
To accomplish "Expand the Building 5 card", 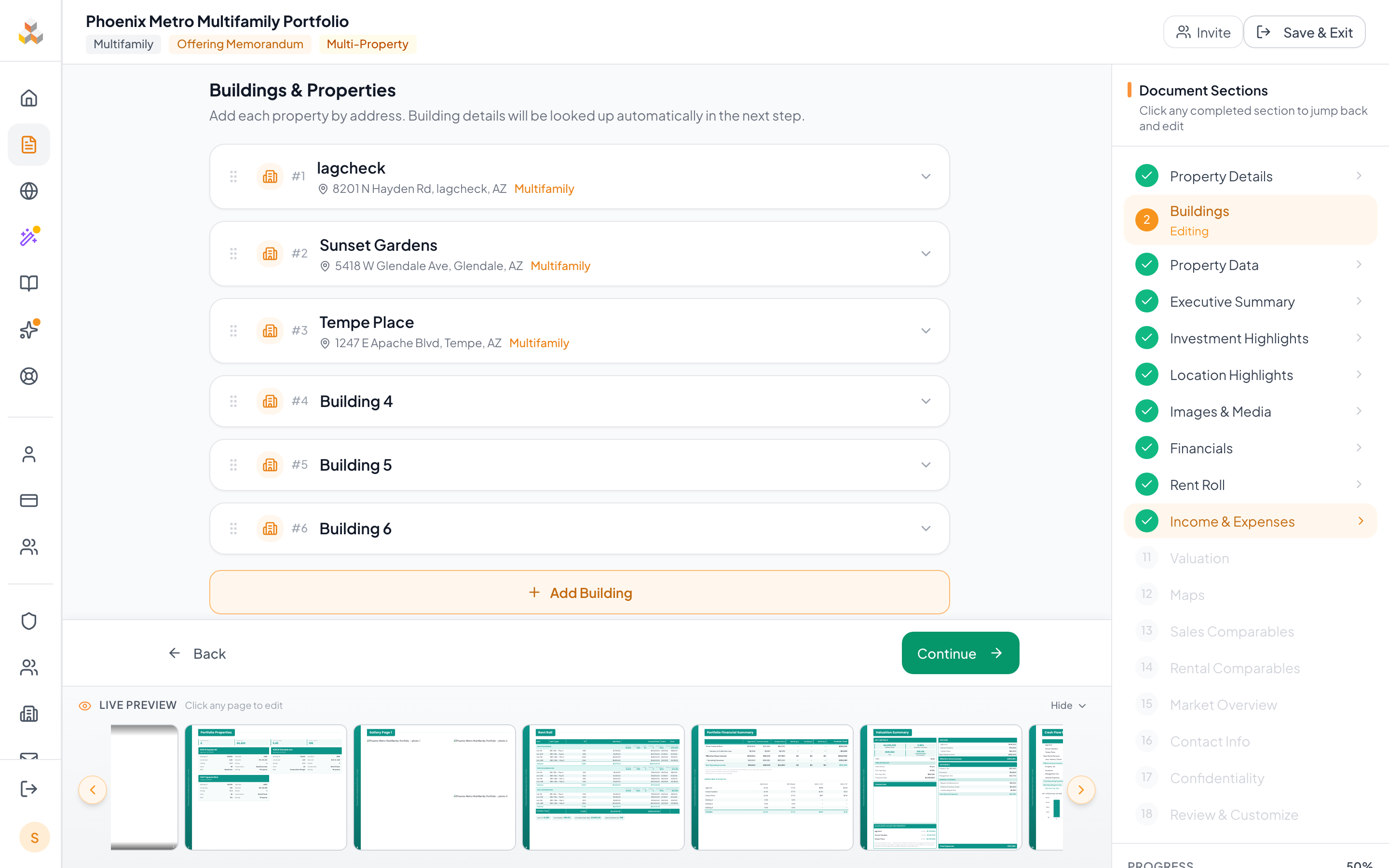I will (x=926, y=465).
